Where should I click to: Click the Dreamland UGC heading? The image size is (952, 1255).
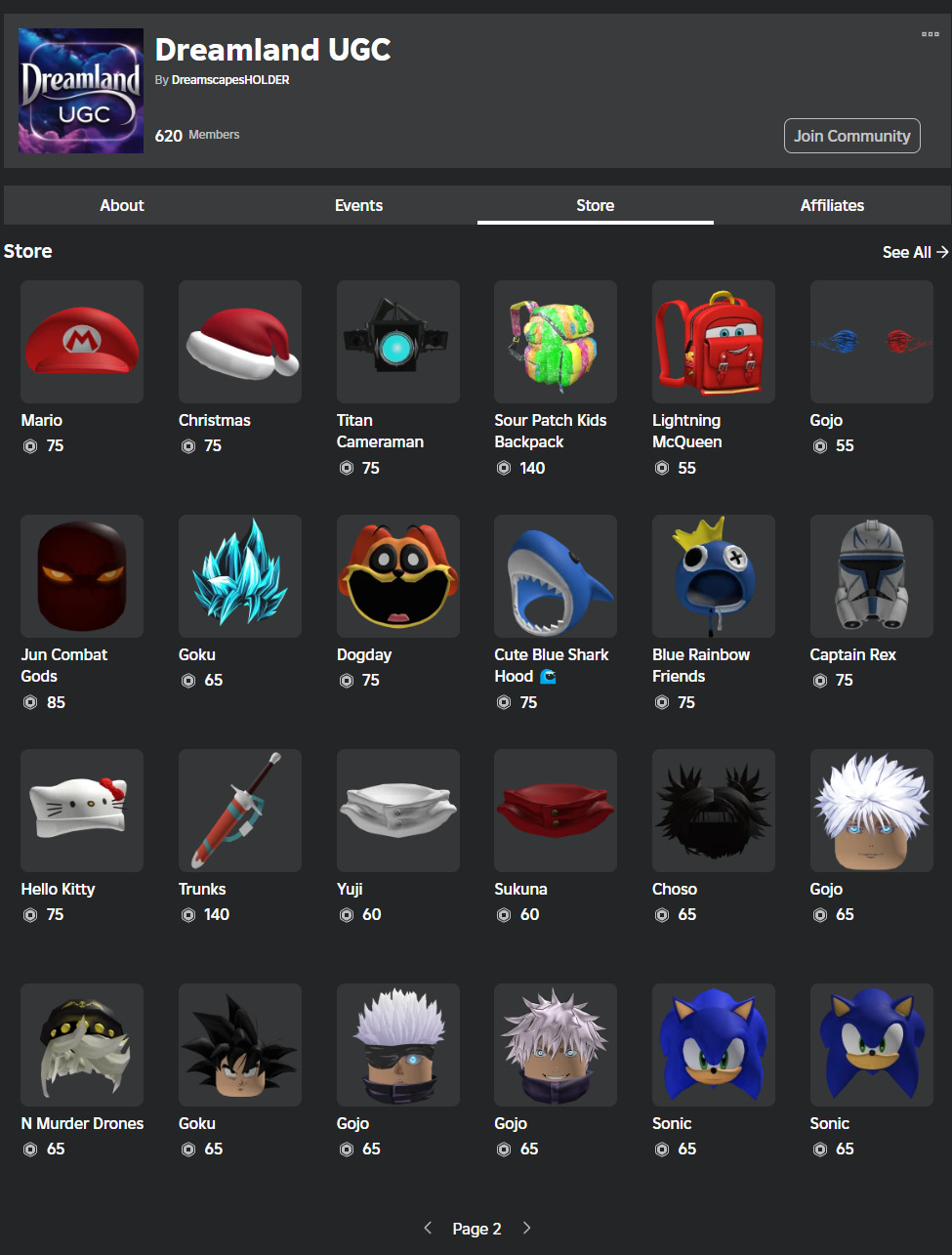click(x=273, y=50)
